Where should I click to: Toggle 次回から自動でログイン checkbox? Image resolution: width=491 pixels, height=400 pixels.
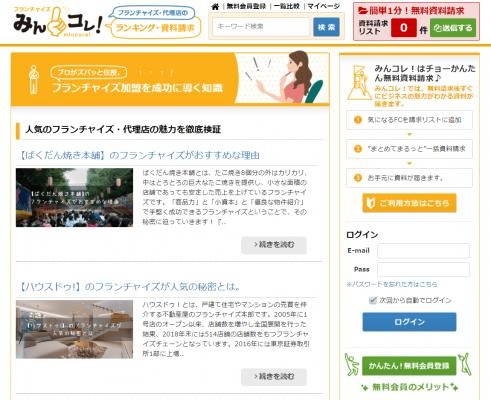click(373, 300)
